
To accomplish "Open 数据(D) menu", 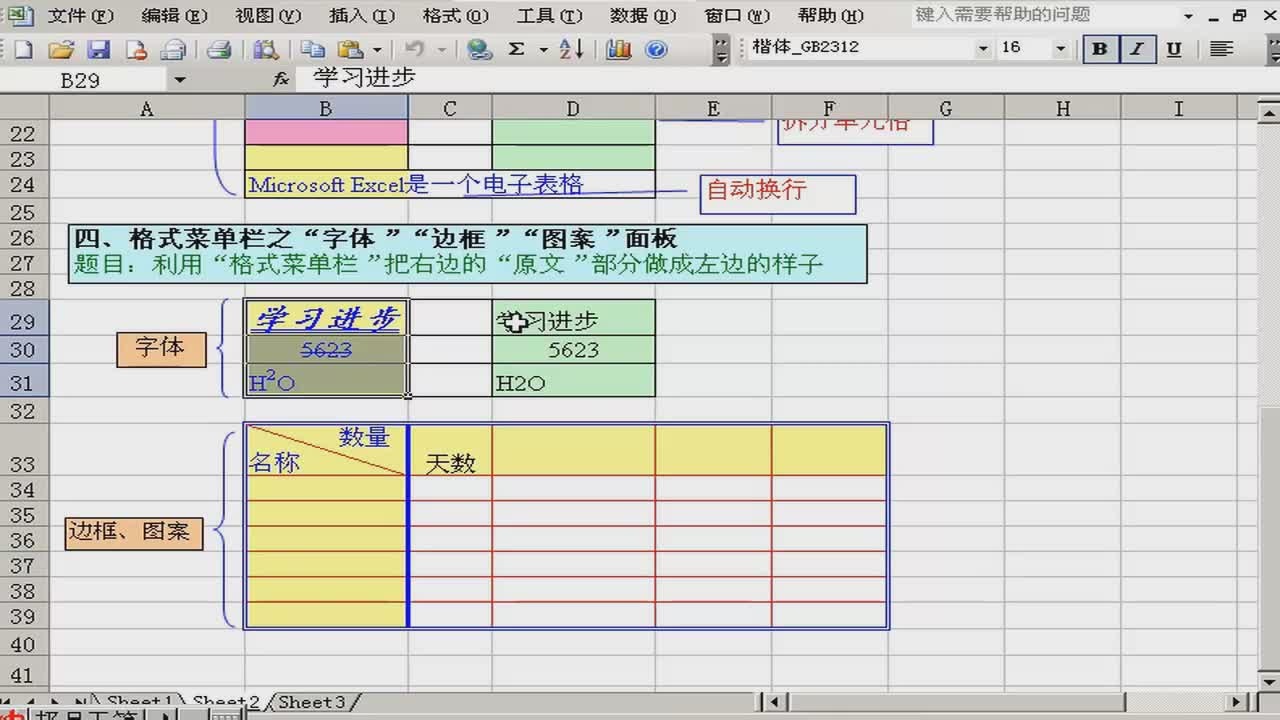I will click(643, 16).
